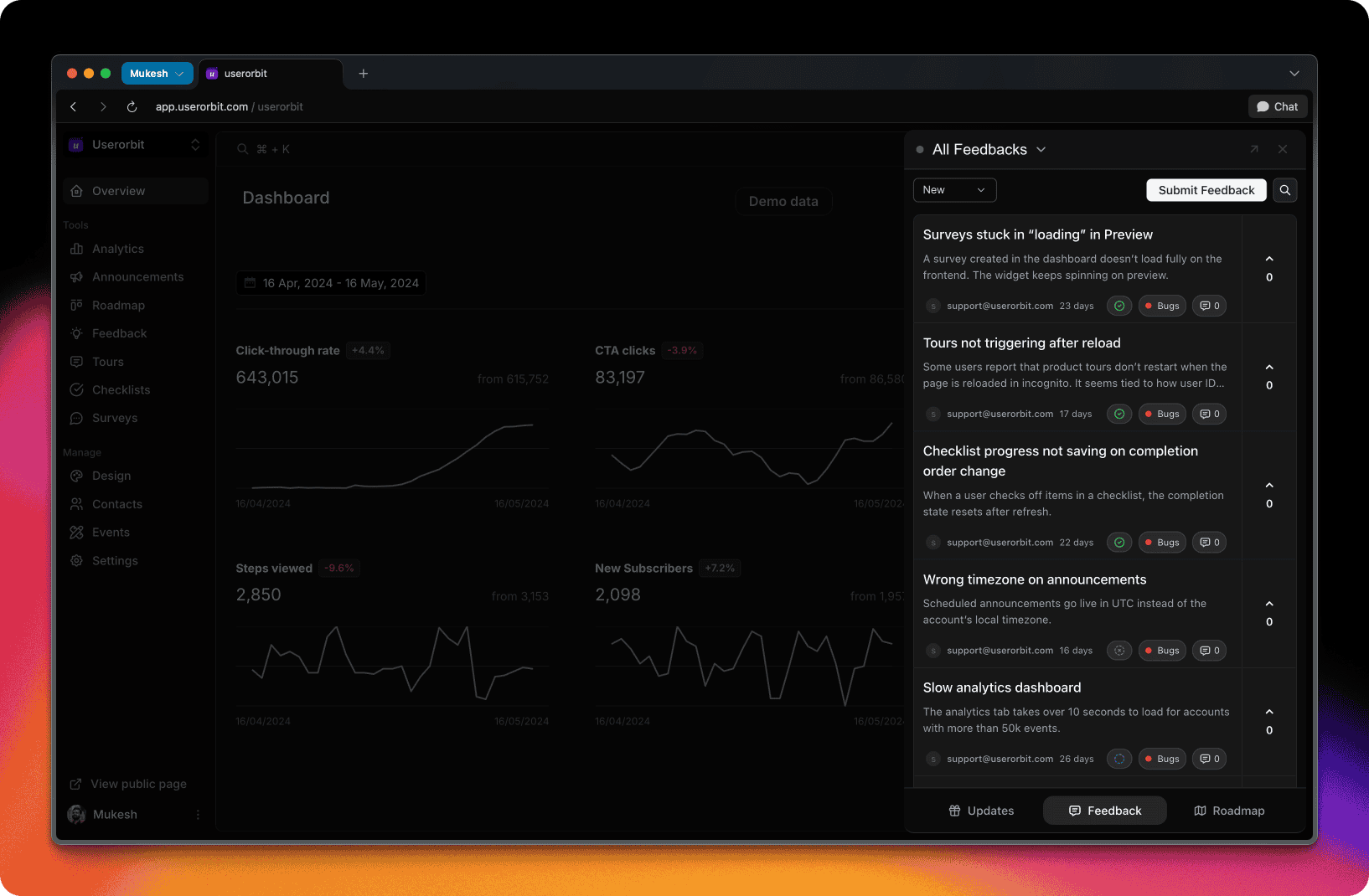Open the Chat button in the browser toolbar
The image size is (1369, 896).
1277,106
